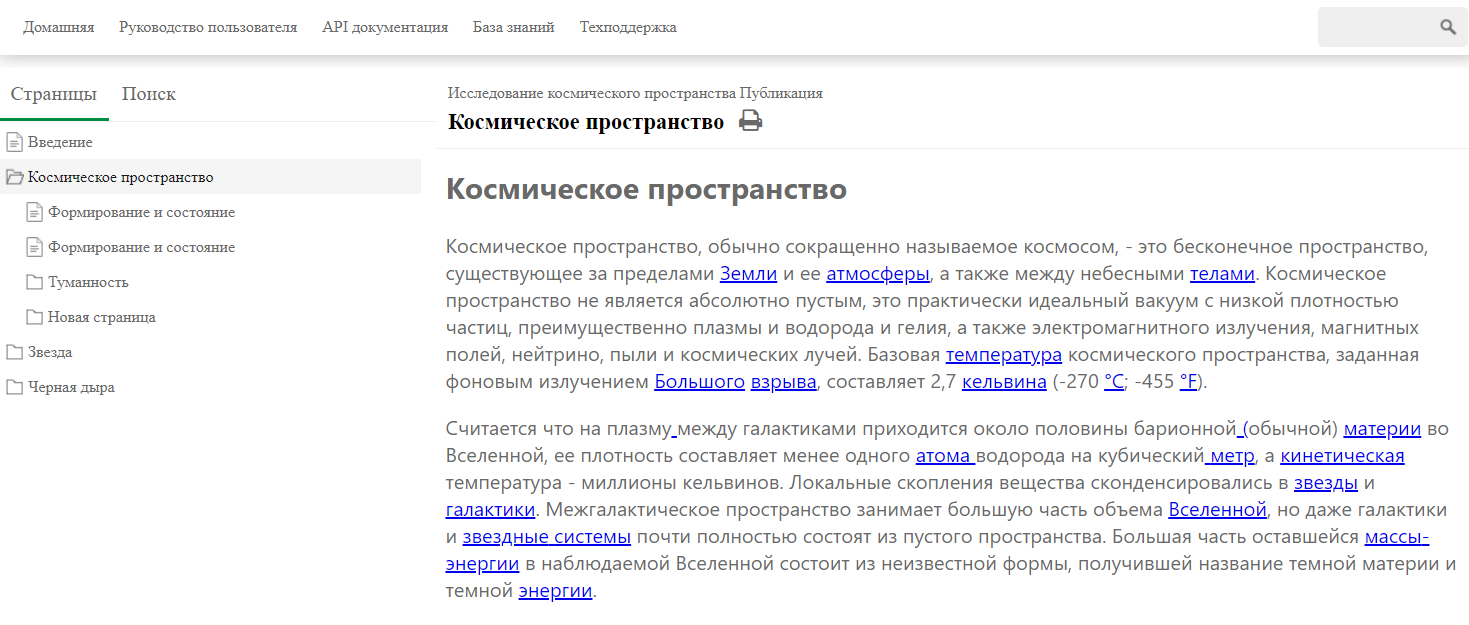Click the page icon beside Формирование и состояние

pos(33,211)
